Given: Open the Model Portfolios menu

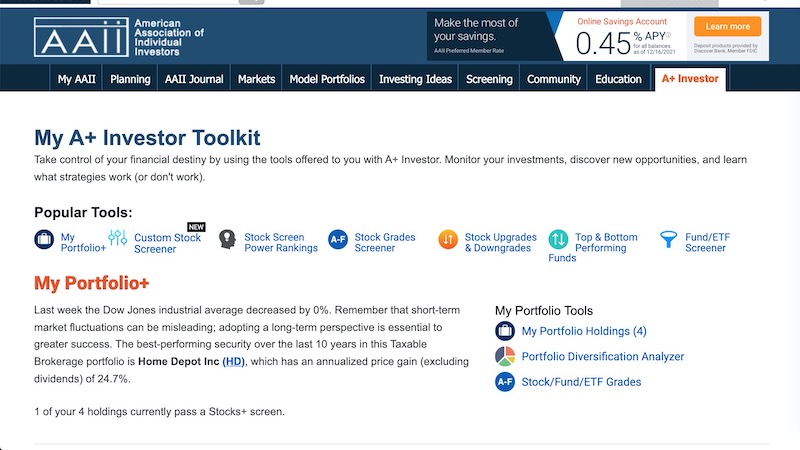Looking at the screenshot, I should (x=327, y=79).
